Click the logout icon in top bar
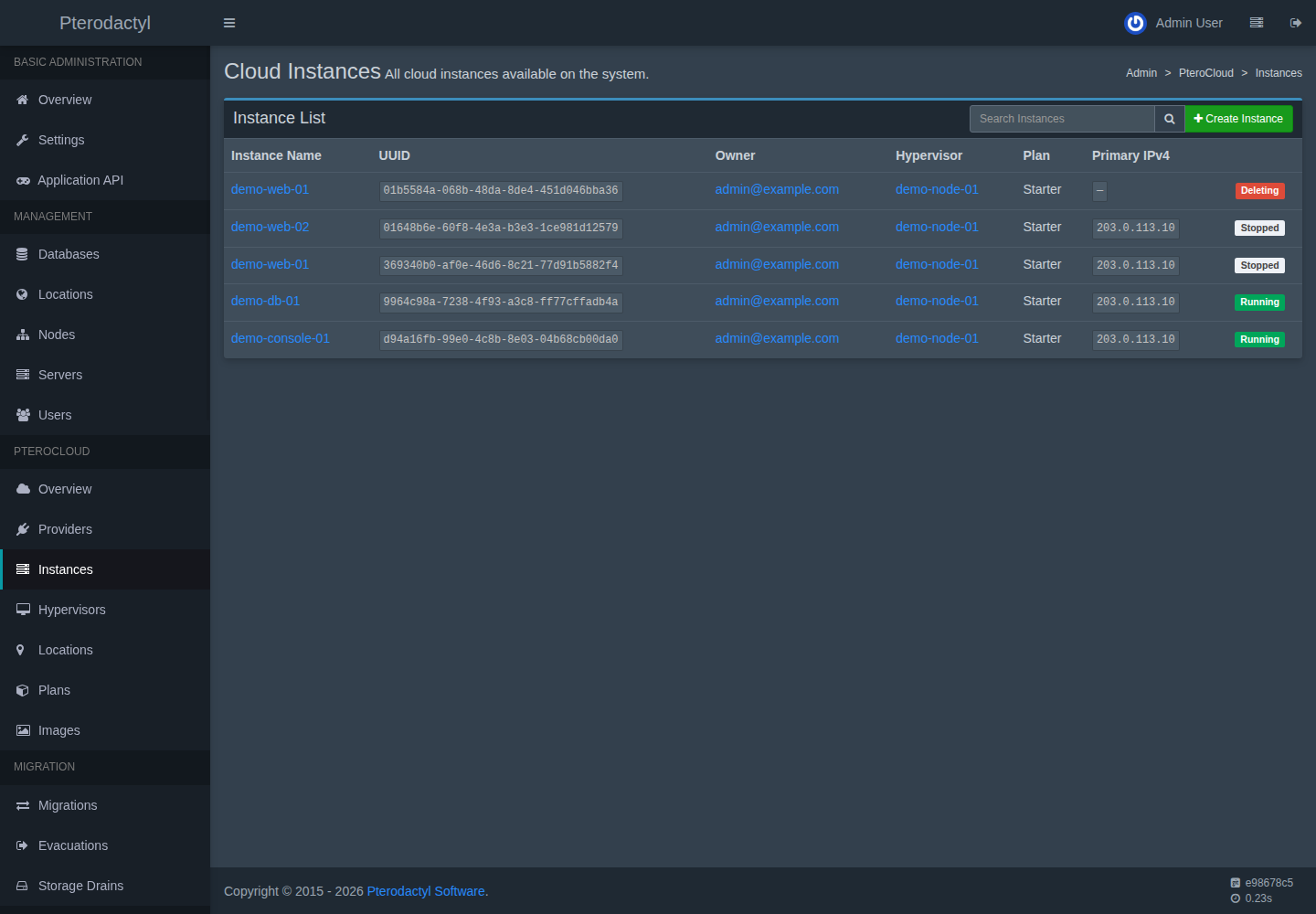 coord(1295,23)
